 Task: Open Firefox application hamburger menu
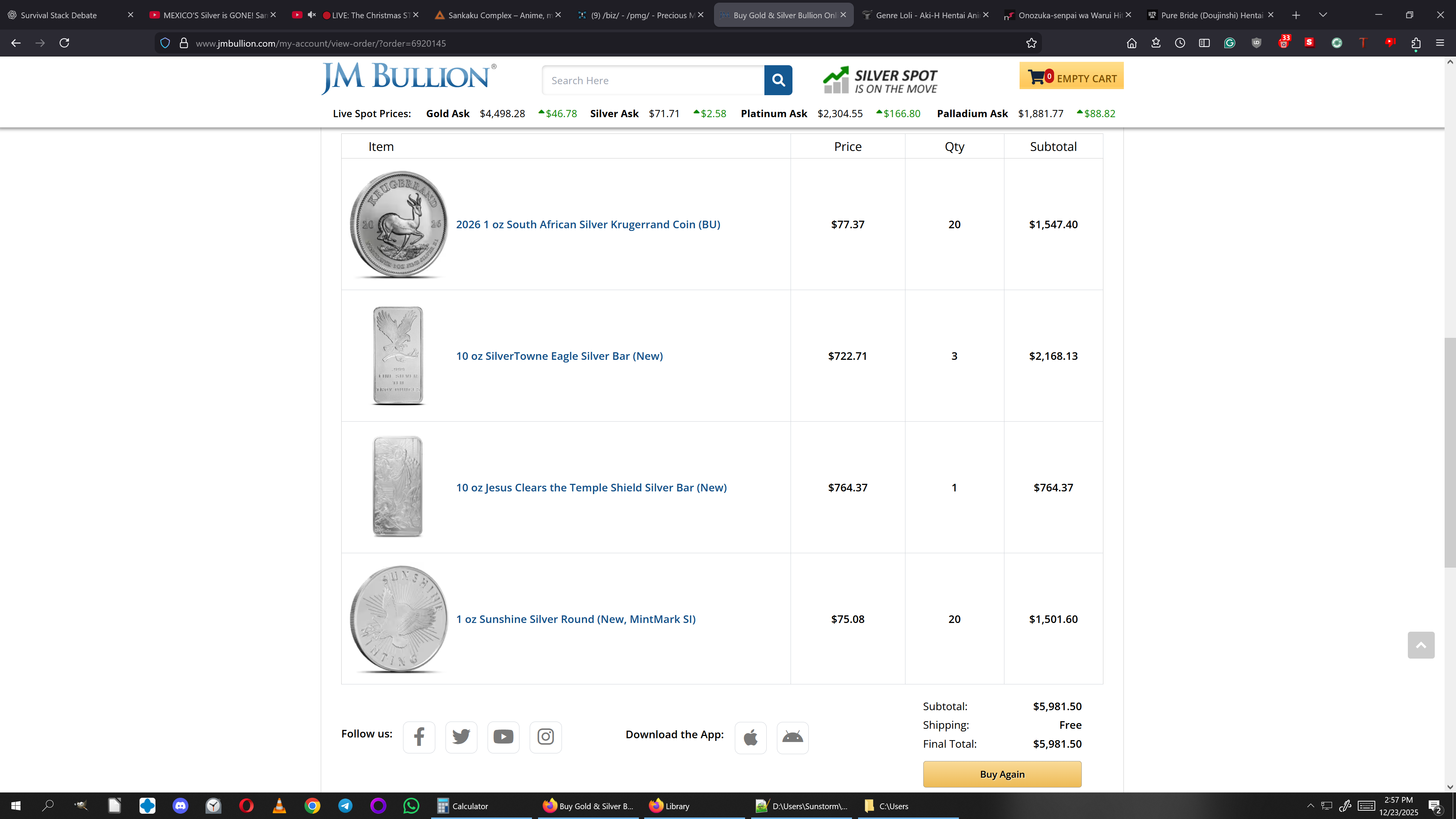(x=1440, y=43)
